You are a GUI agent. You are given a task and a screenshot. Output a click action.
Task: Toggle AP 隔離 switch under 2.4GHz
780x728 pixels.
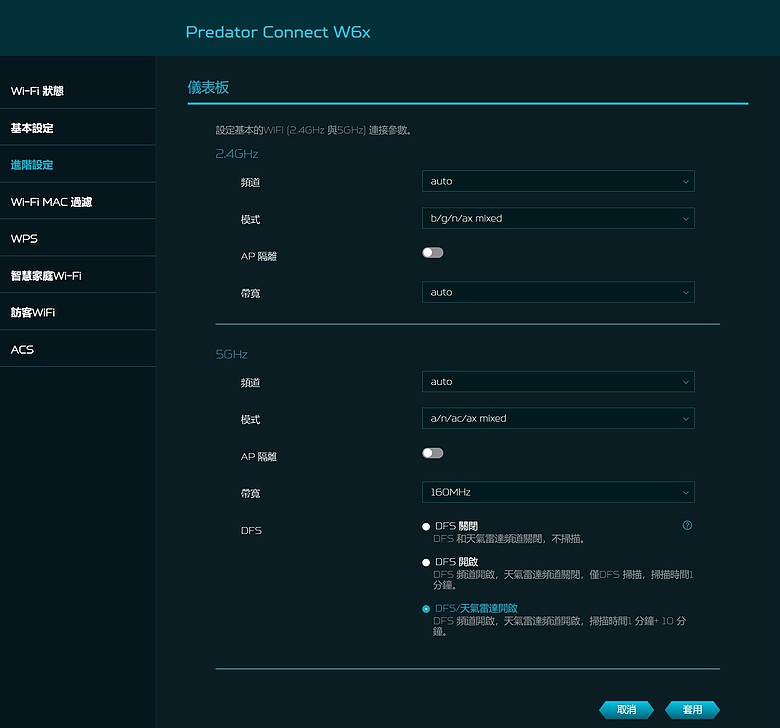tap(432, 253)
